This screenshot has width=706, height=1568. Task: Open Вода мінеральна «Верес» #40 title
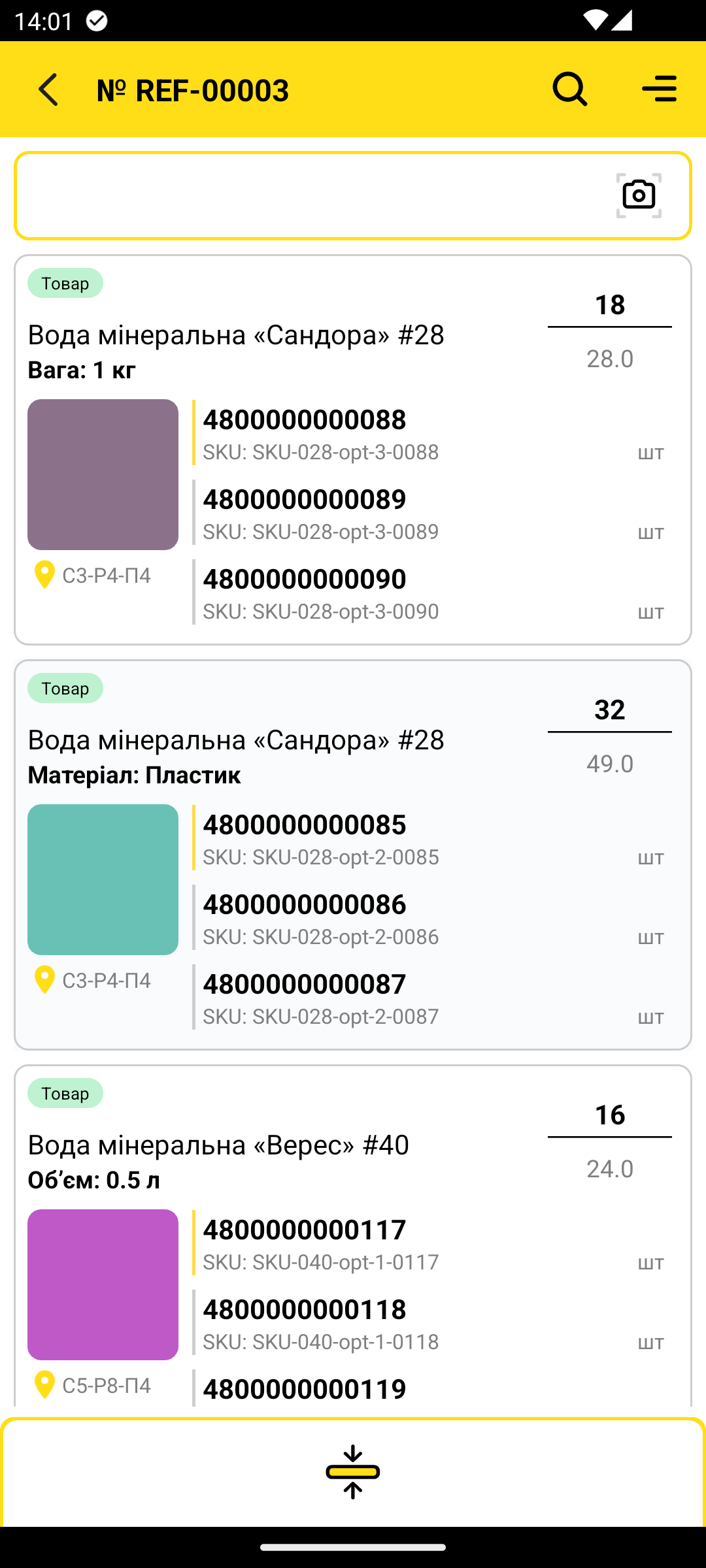click(x=218, y=1145)
